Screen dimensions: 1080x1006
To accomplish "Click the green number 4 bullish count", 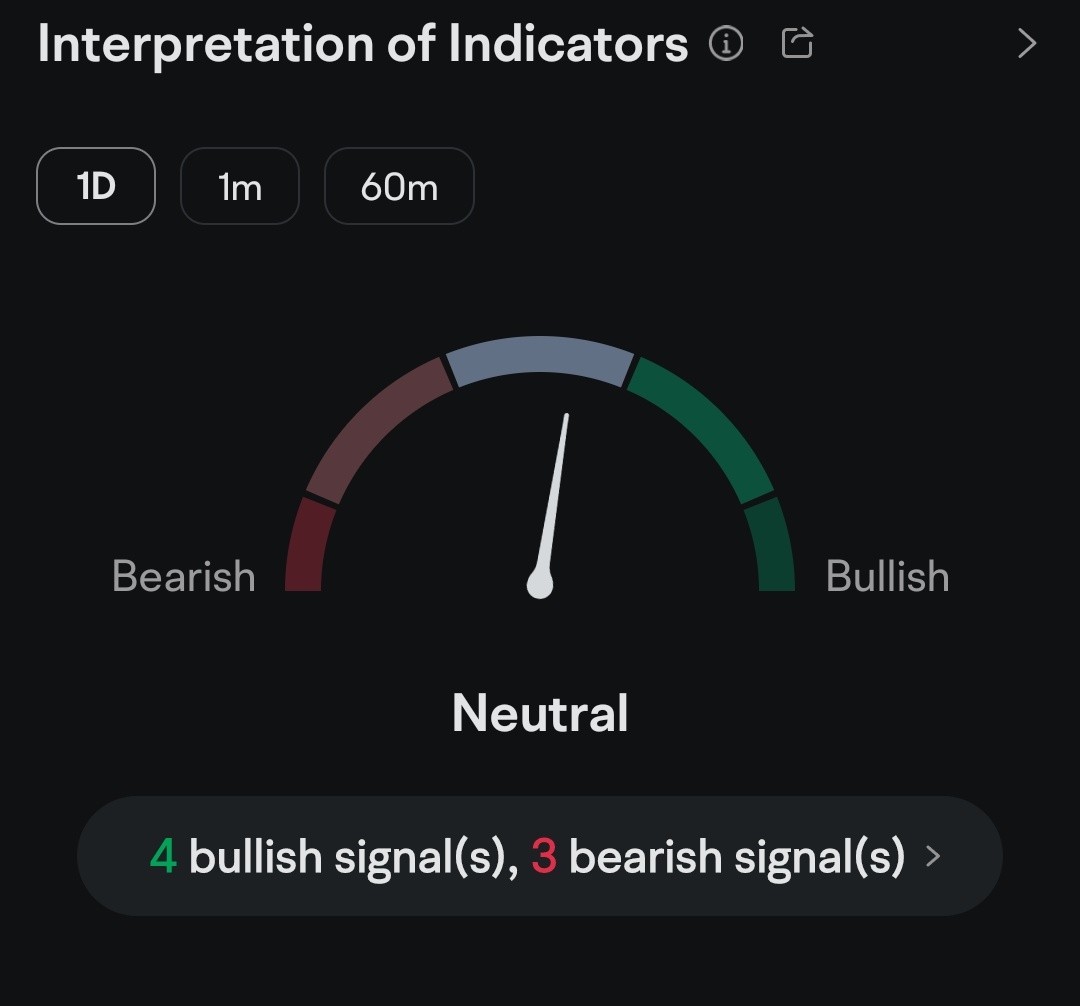I will (x=163, y=857).
